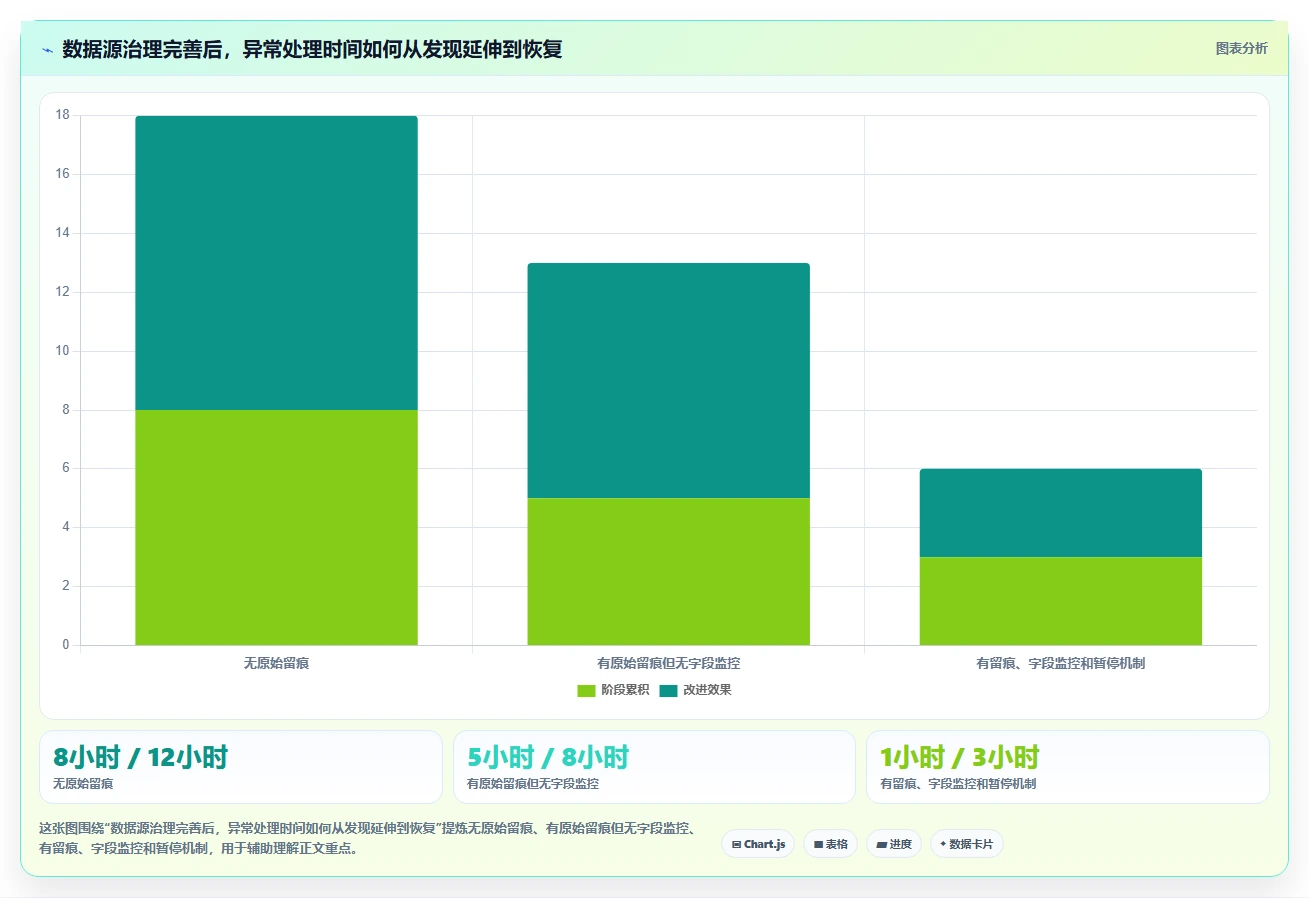Screen dimensions: 1309x898
Task: Click the description paragraph starting 这张图围绕
Action: click(x=368, y=839)
